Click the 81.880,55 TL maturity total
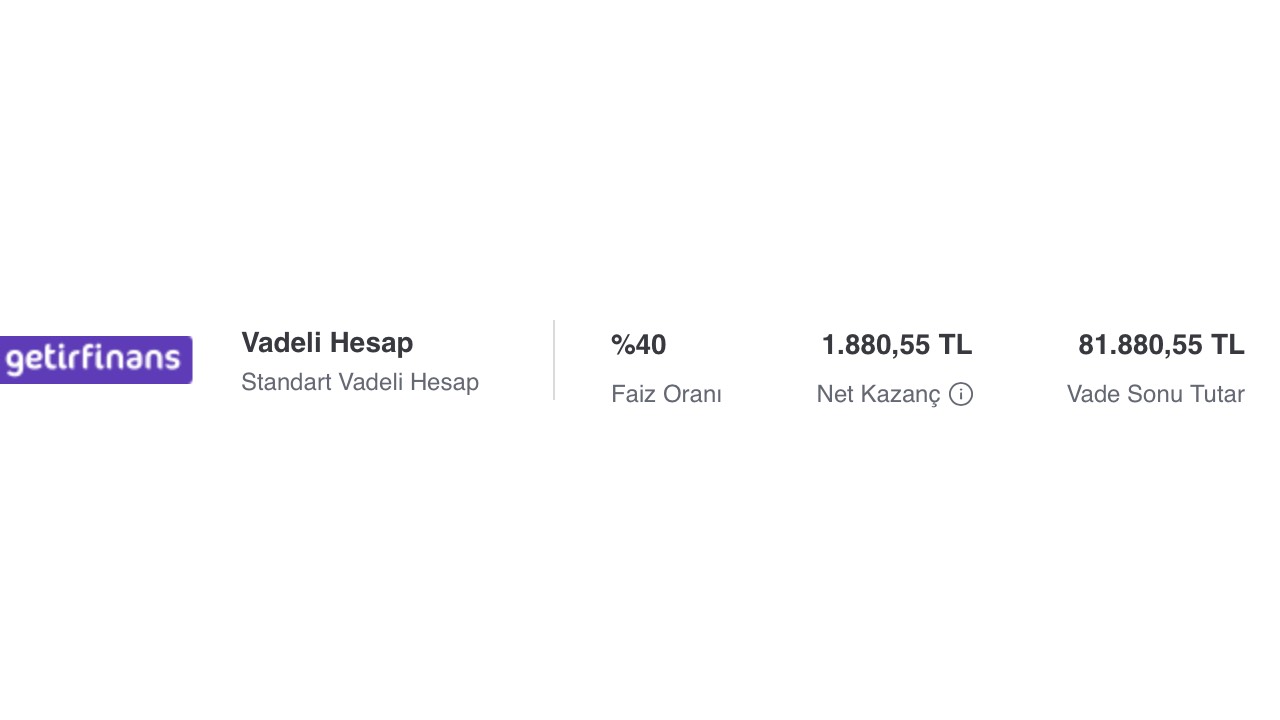This screenshot has width=1280, height=720. click(x=1161, y=345)
